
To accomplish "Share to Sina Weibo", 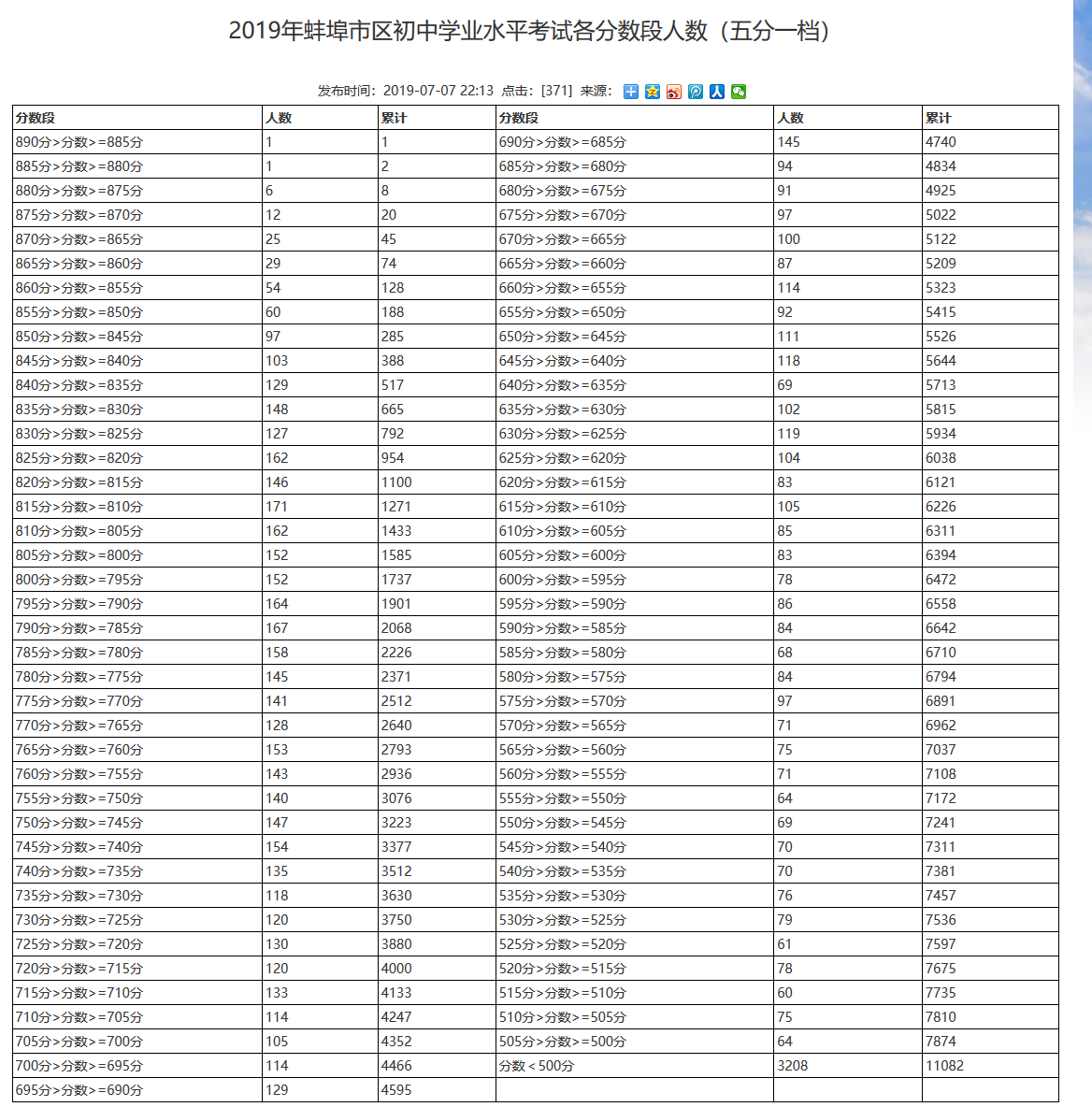I will (673, 92).
